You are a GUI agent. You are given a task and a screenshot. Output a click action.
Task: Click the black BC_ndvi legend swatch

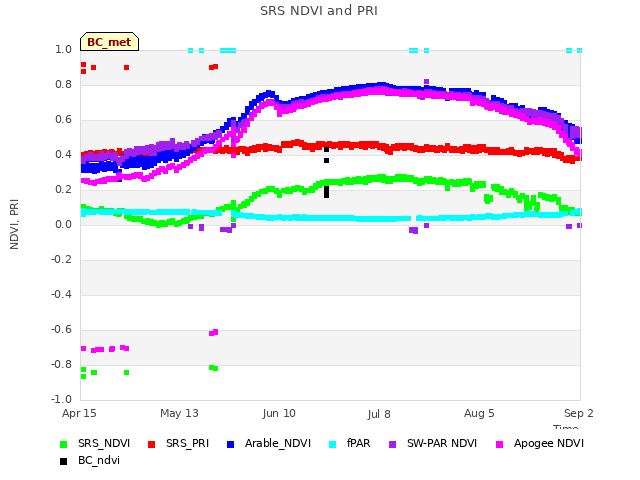click(x=63, y=462)
